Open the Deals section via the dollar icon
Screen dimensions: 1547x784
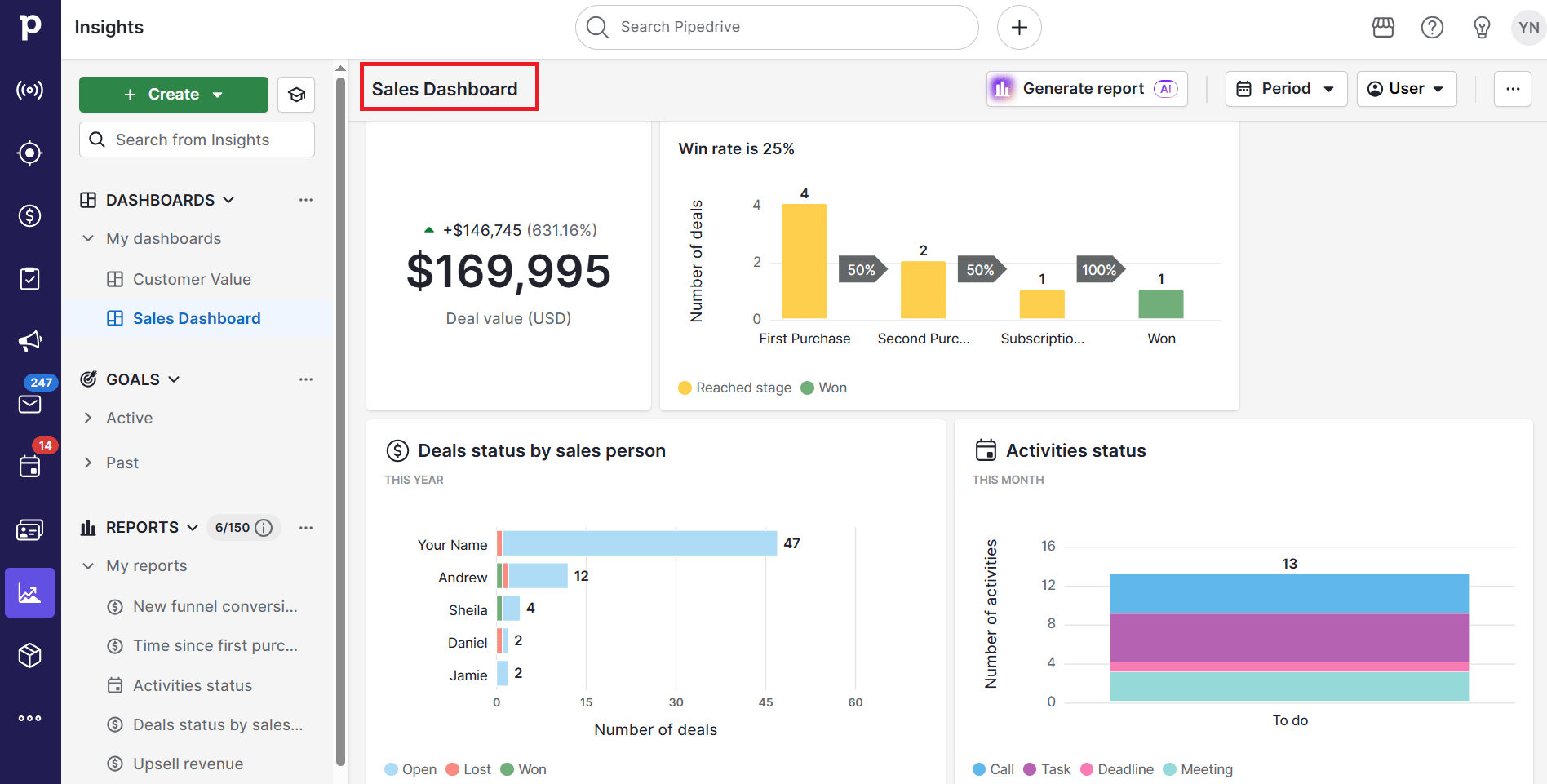[x=30, y=215]
